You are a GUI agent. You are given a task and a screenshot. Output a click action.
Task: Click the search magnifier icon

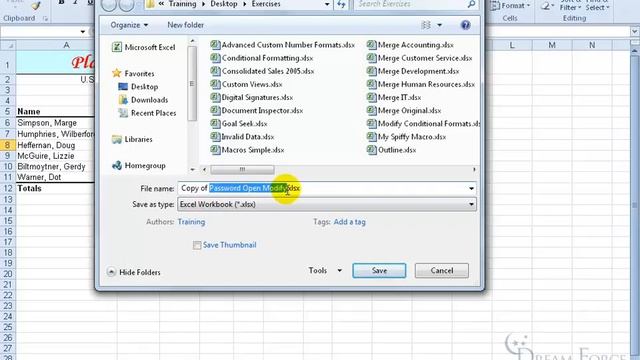[471, 4]
